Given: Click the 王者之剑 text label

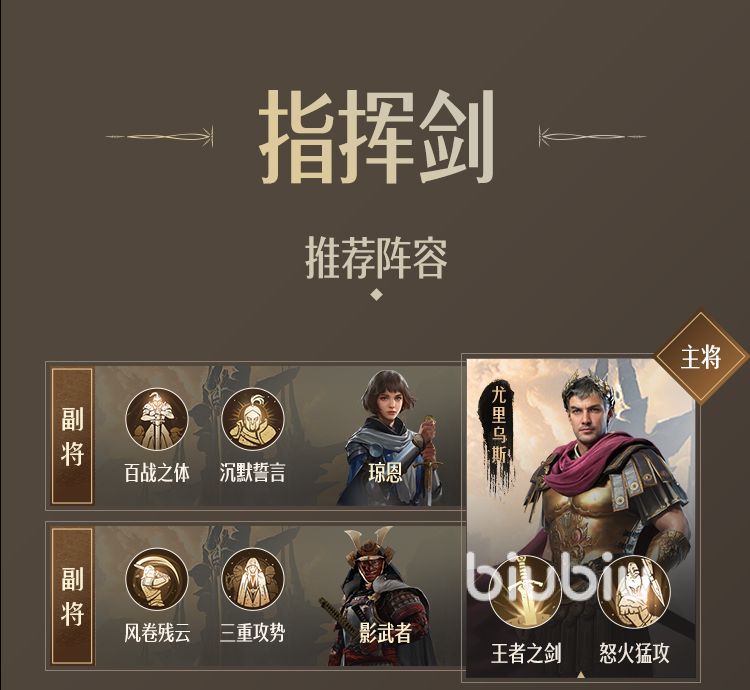Looking at the screenshot, I should pyautogui.click(x=526, y=653).
